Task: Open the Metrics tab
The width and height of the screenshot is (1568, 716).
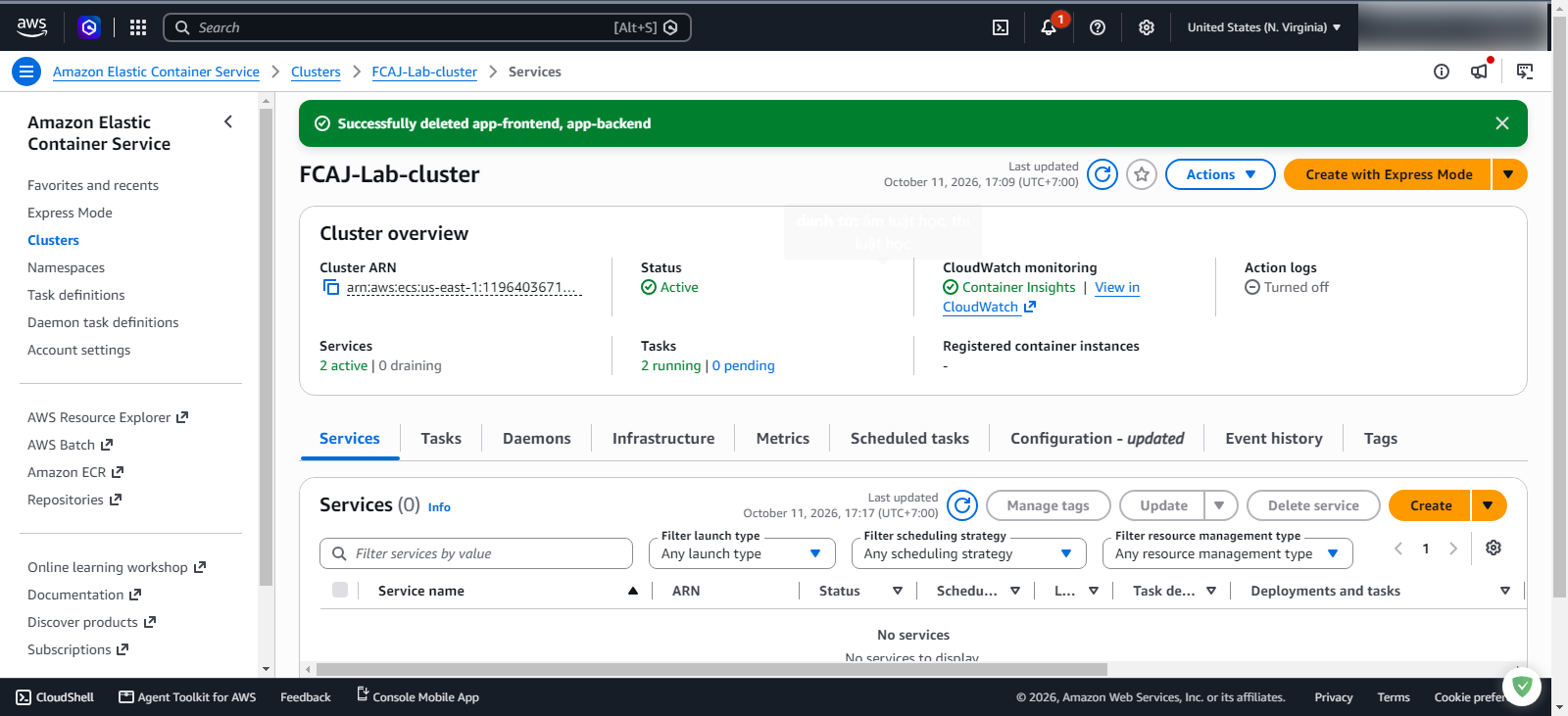Action: pyautogui.click(x=783, y=439)
